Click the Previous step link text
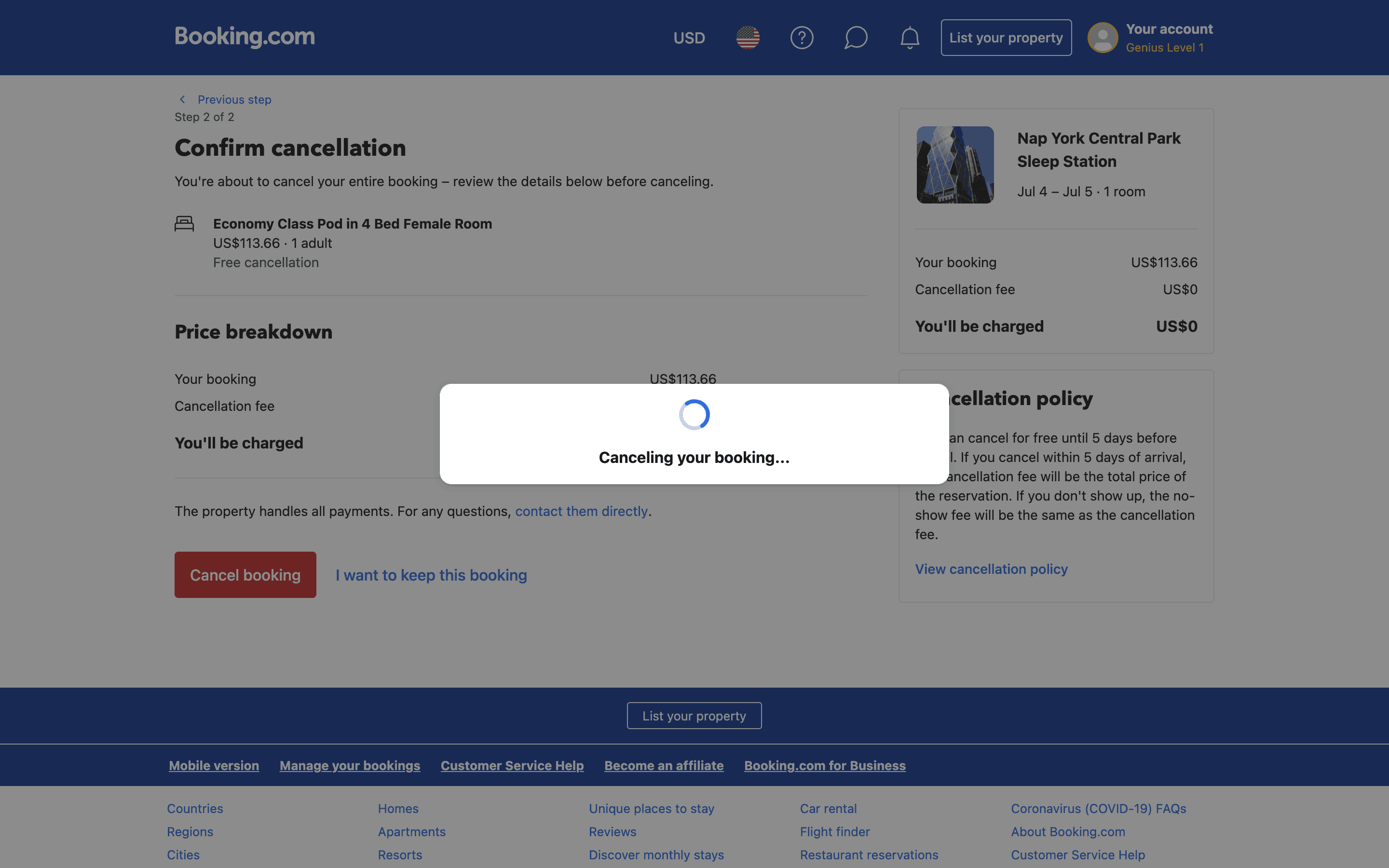The width and height of the screenshot is (1389, 868). 234,99
